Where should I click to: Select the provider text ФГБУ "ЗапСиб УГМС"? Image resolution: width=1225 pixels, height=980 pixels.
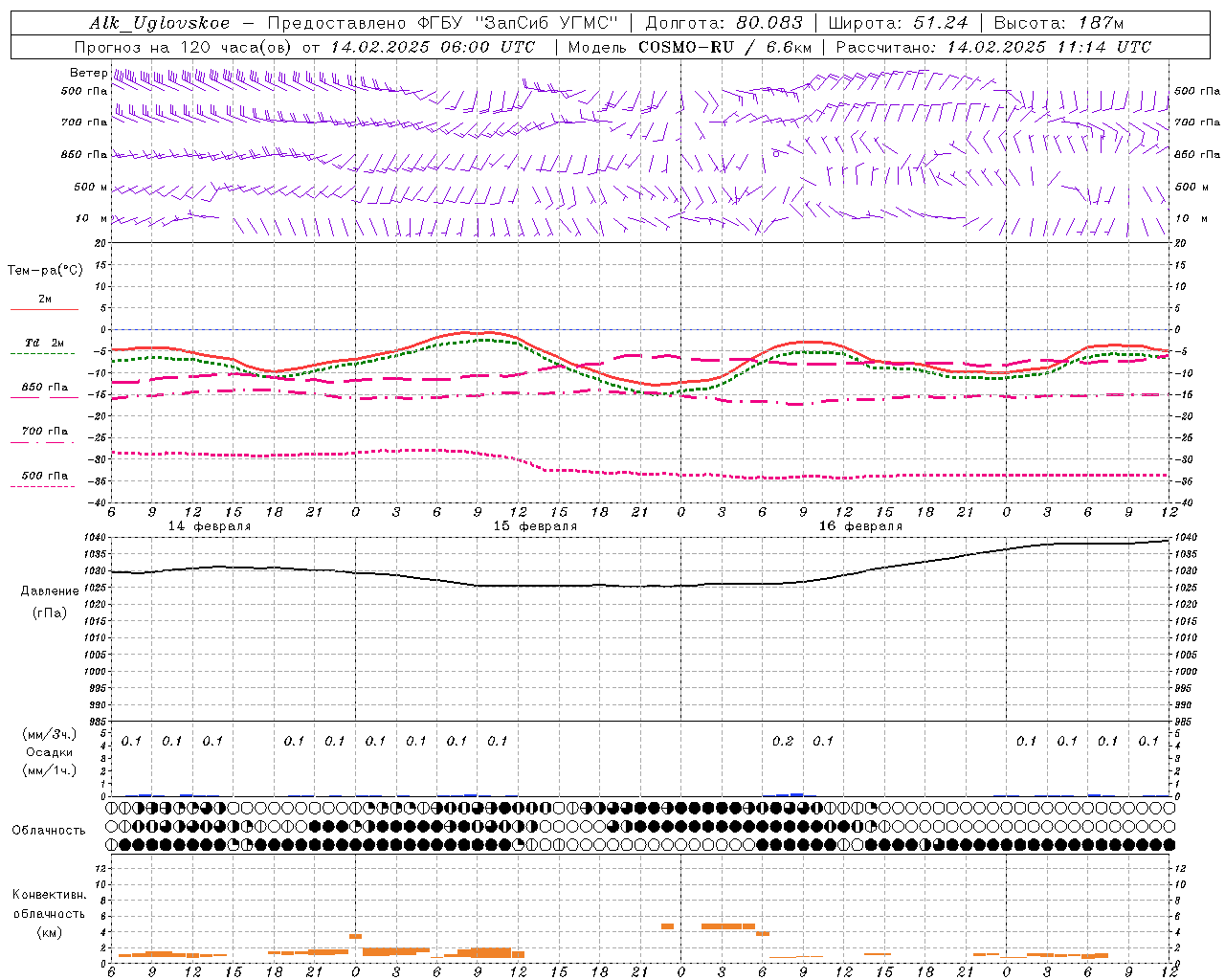tap(519, 23)
